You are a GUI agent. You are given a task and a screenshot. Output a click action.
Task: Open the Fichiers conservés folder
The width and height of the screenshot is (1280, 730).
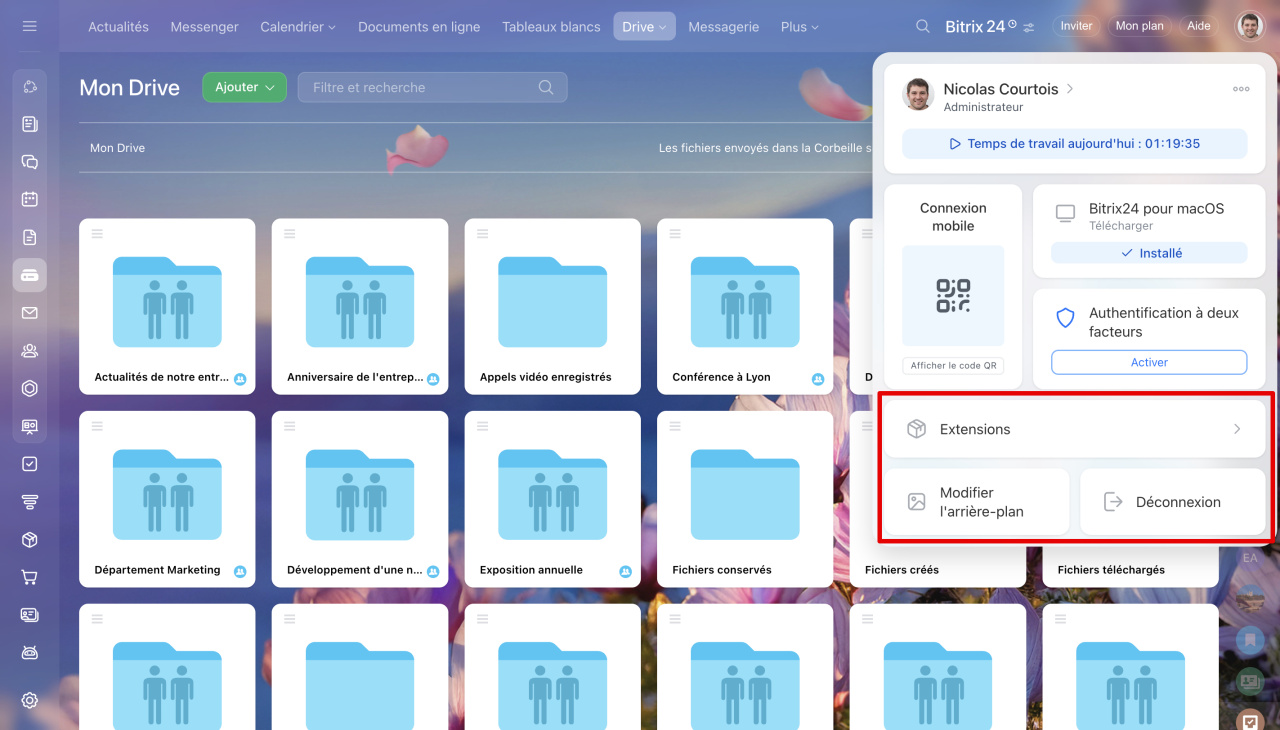point(745,498)
